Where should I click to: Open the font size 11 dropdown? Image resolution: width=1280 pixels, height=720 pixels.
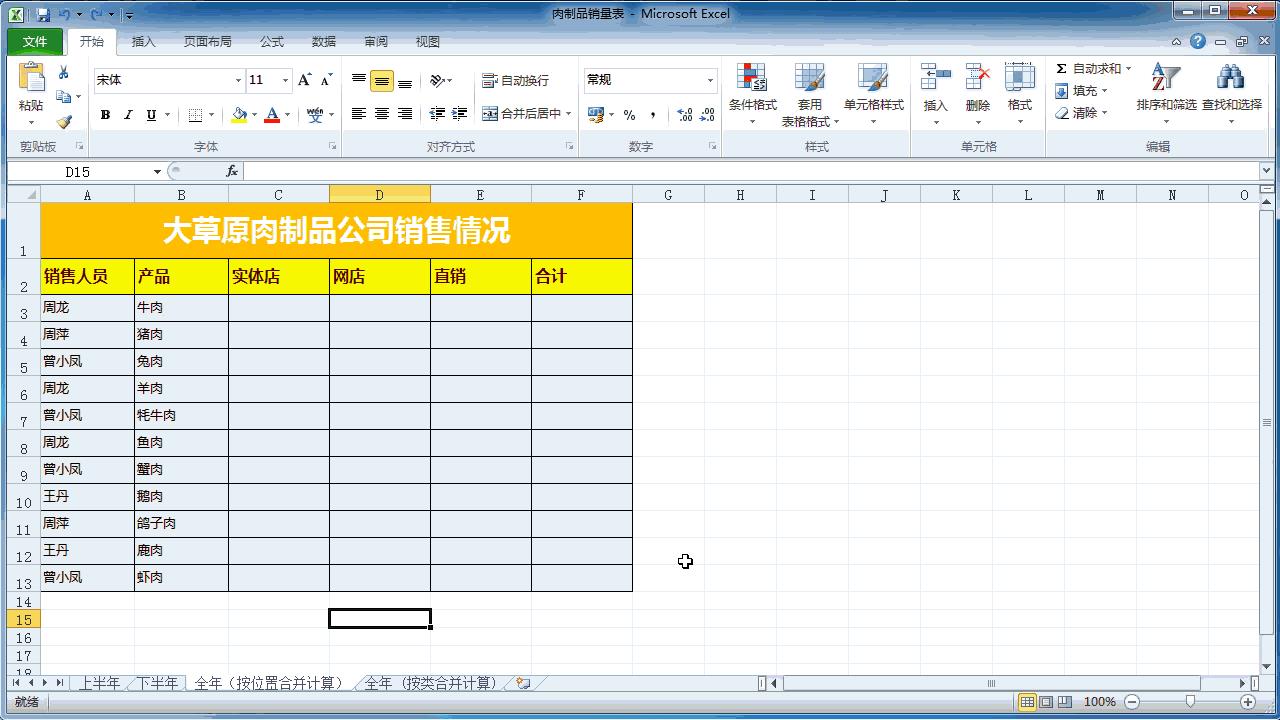[x=286, y=80]
